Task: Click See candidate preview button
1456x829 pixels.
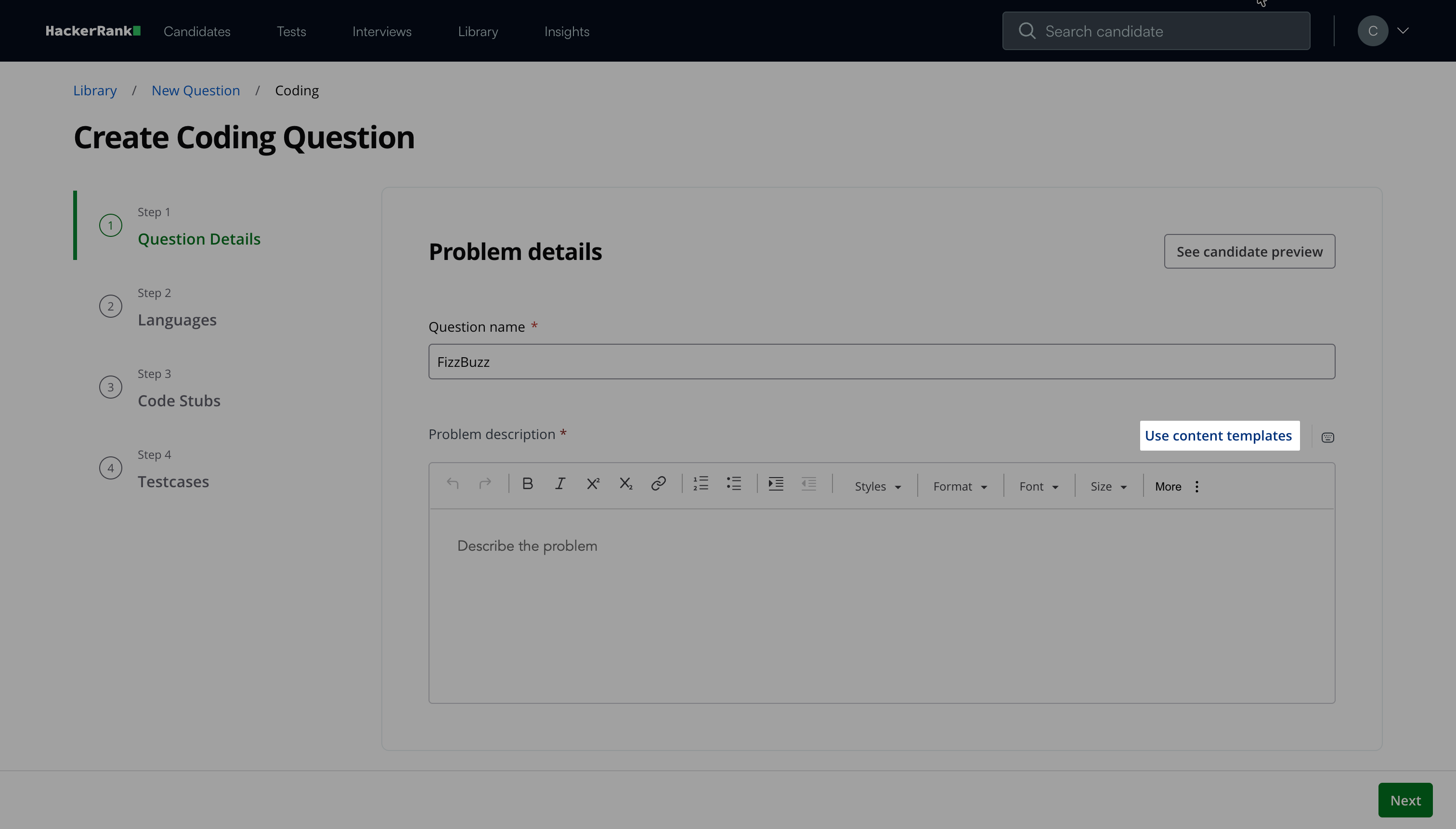Action: pos(1249,252)
